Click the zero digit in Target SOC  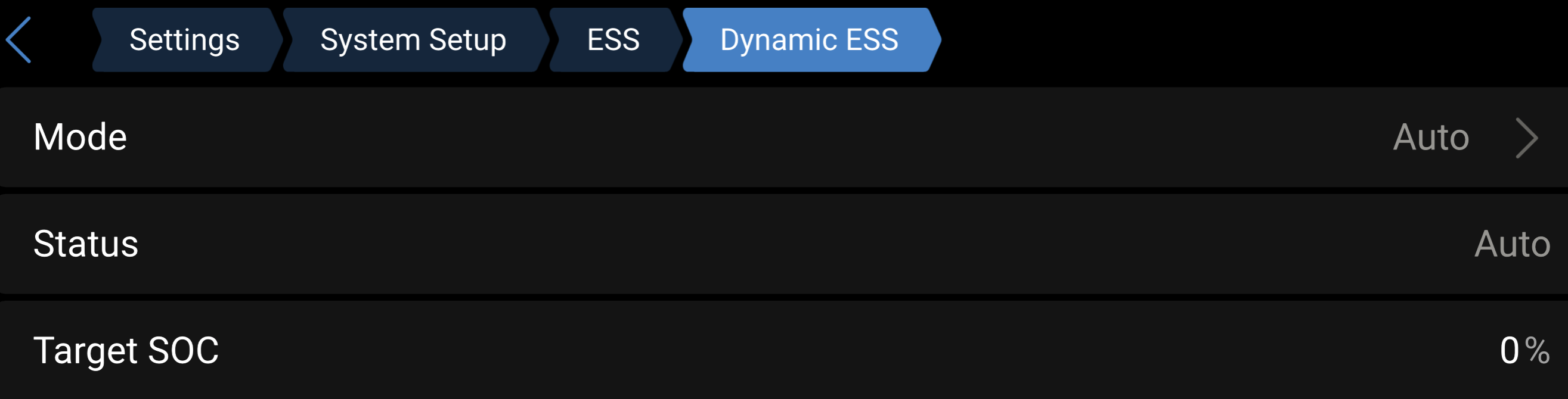[1509, 351]
